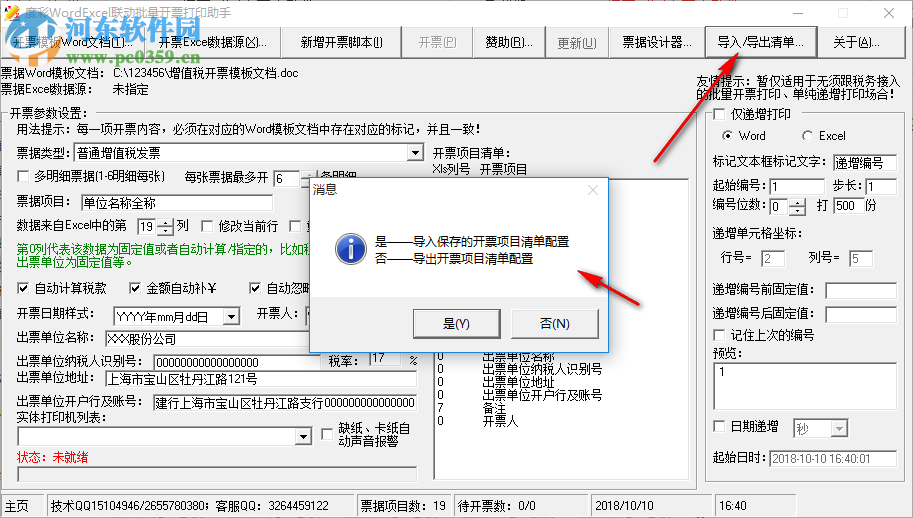
Task: Click 出票单位名称 input field
Action: tap(207, 339)
